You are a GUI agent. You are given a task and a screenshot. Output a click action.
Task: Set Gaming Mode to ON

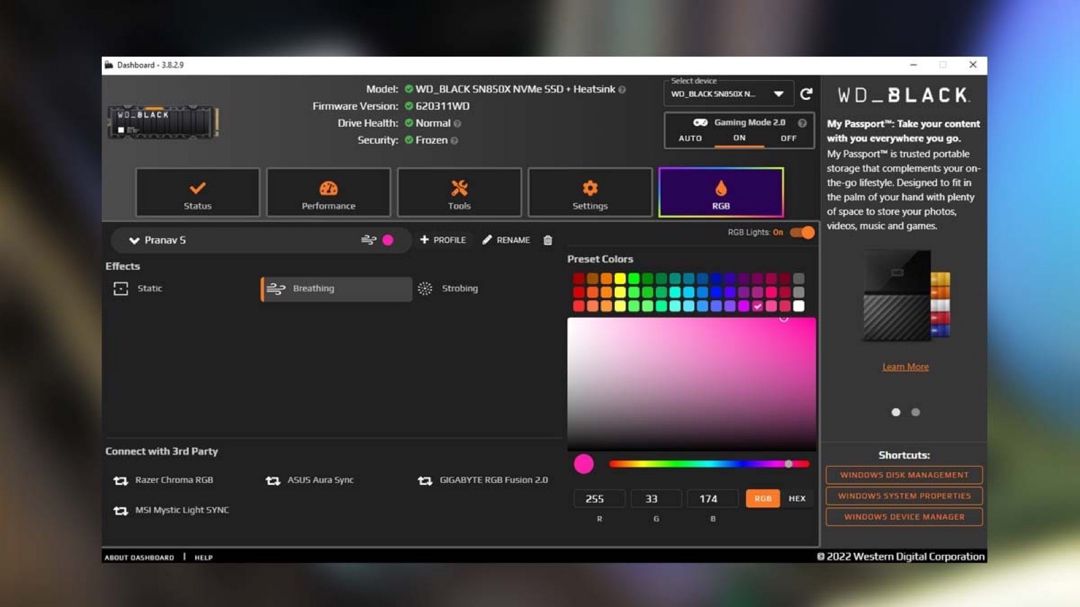pos(739,138)
